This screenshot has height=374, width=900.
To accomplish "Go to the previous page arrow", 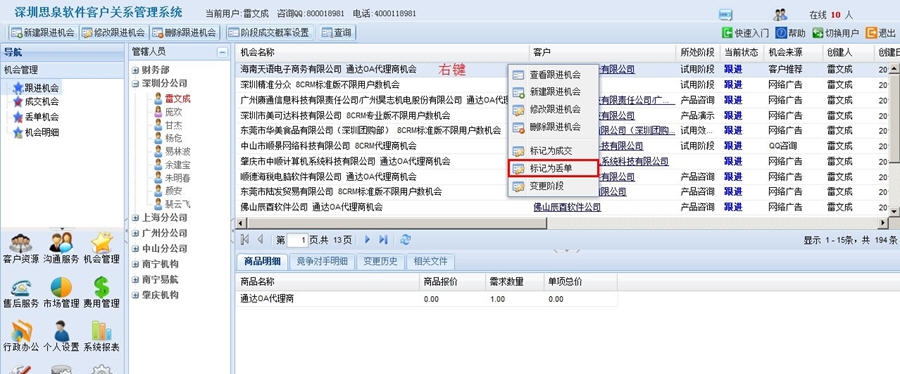I will coord(260,240).
